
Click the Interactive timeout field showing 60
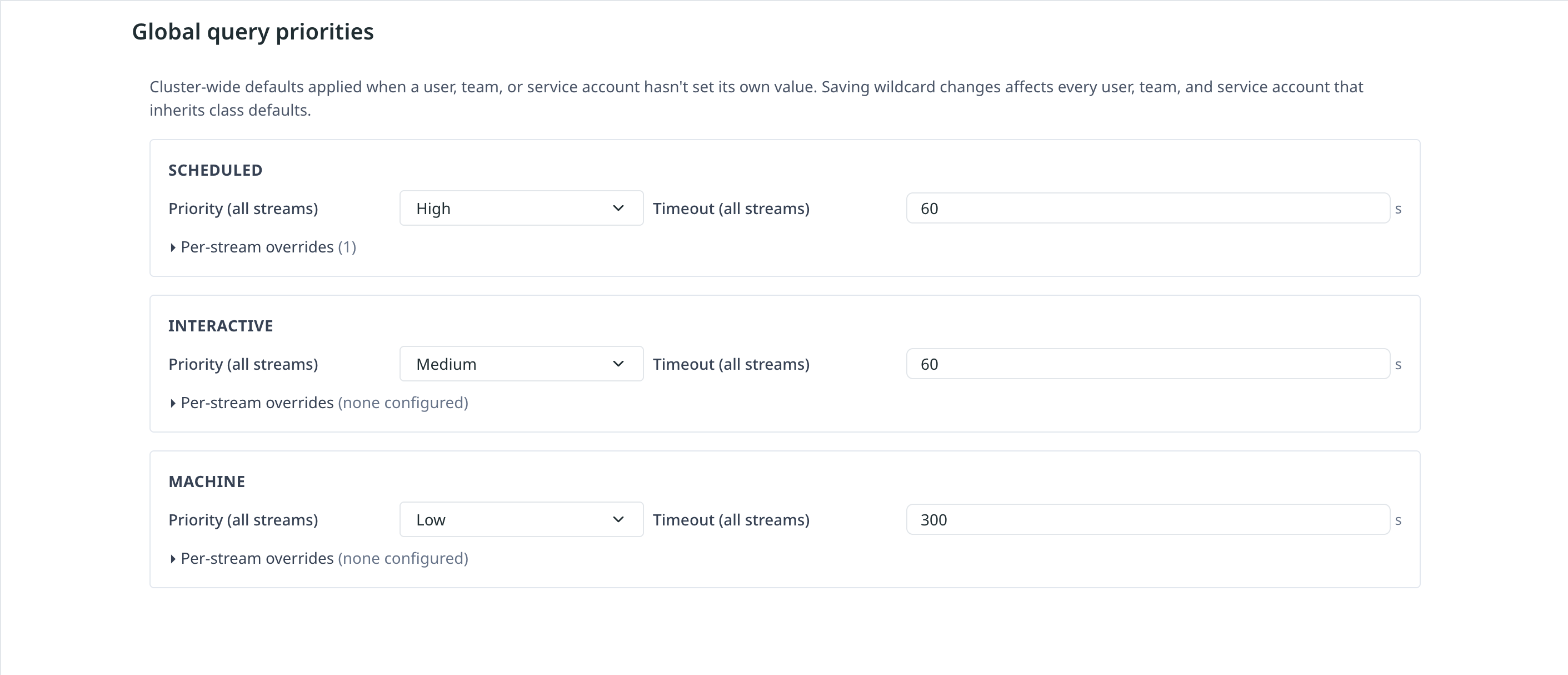pyautogui.click(x=1148, y=364)
